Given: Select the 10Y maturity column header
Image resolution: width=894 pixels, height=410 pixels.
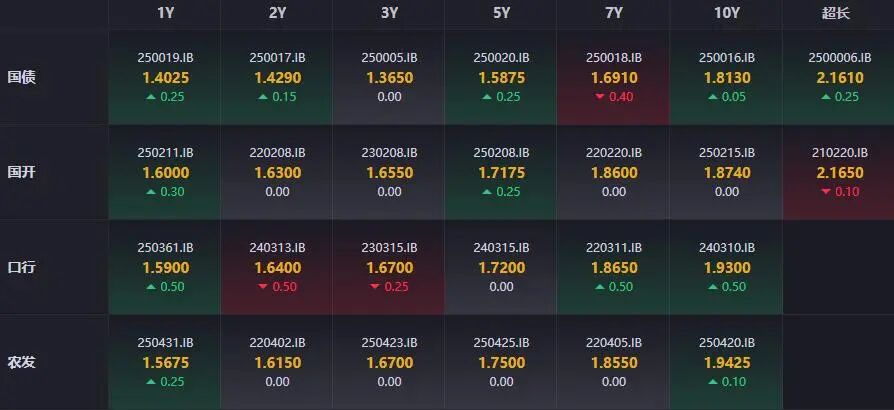Looking at the screenshot, I should point(726,14).
